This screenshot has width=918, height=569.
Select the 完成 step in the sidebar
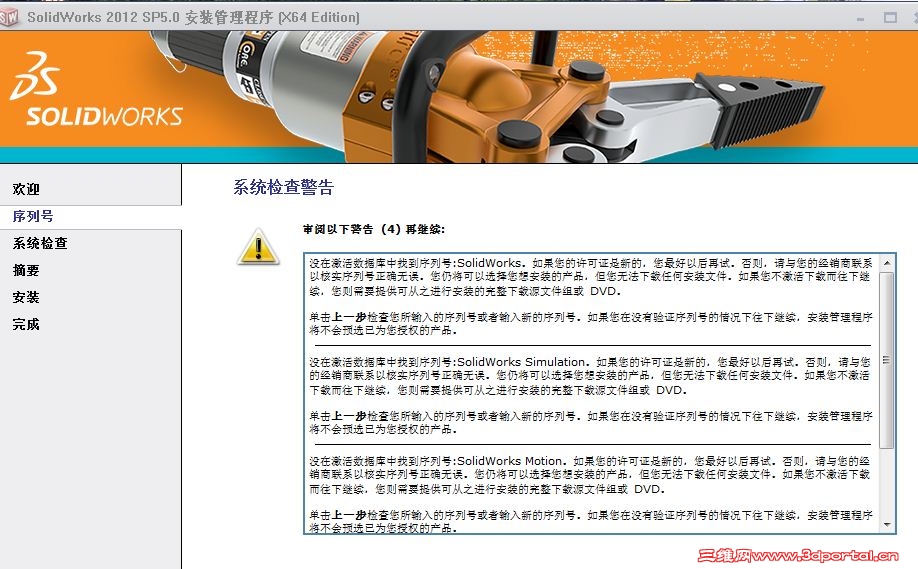[26, 324]
